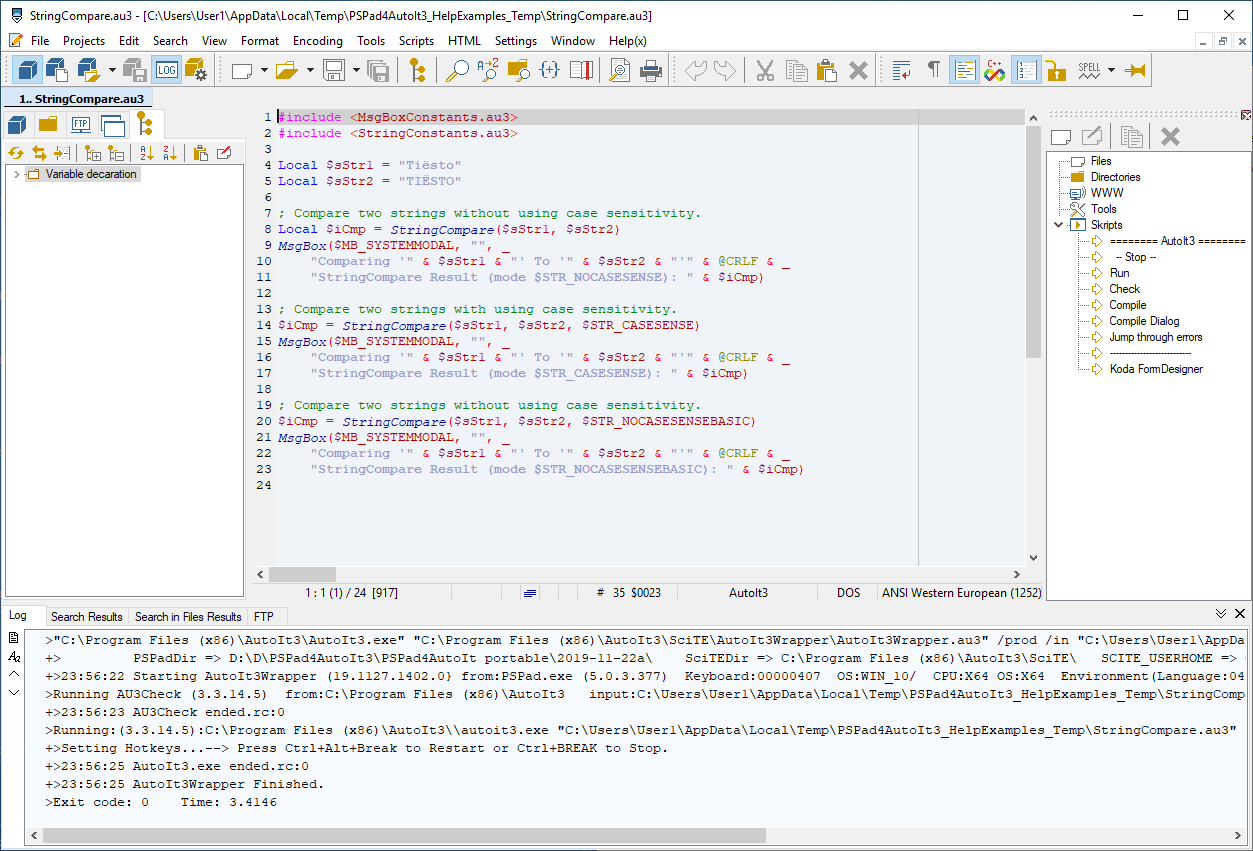Viewport: 1253px width, 851px height.
Task: Click the Spell check icon
Action: [x=1089, y=70]
